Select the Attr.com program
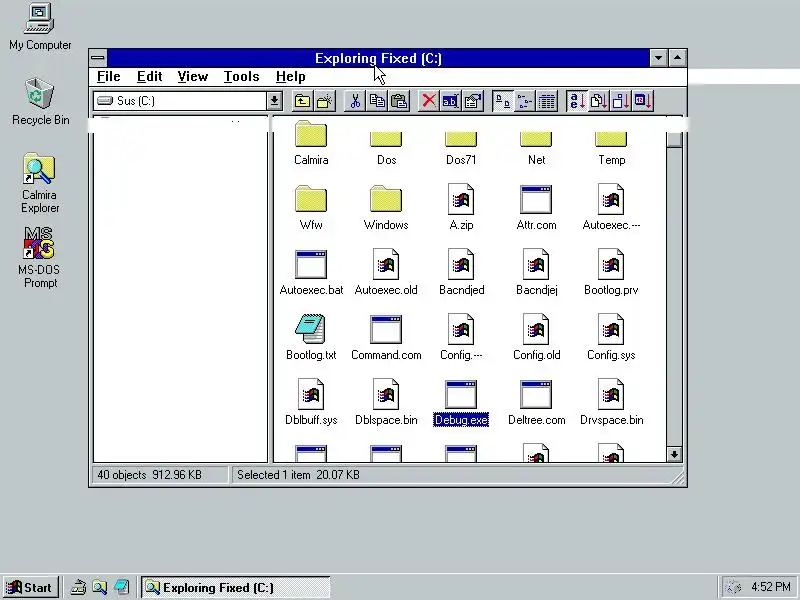This screenshot has height=600, width=800. click(x=536, y=208)
